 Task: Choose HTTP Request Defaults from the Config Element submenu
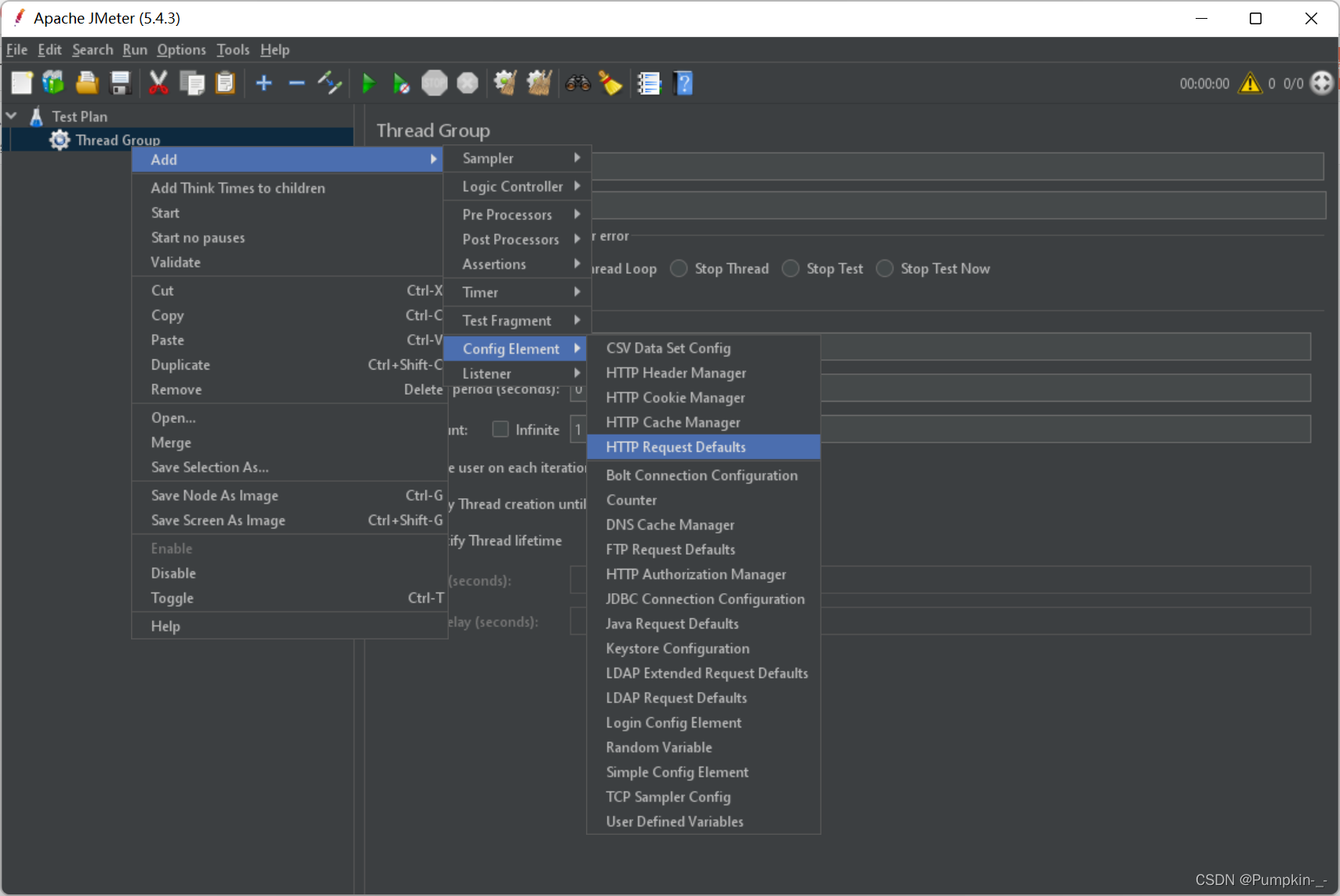(x=704, y=447)
